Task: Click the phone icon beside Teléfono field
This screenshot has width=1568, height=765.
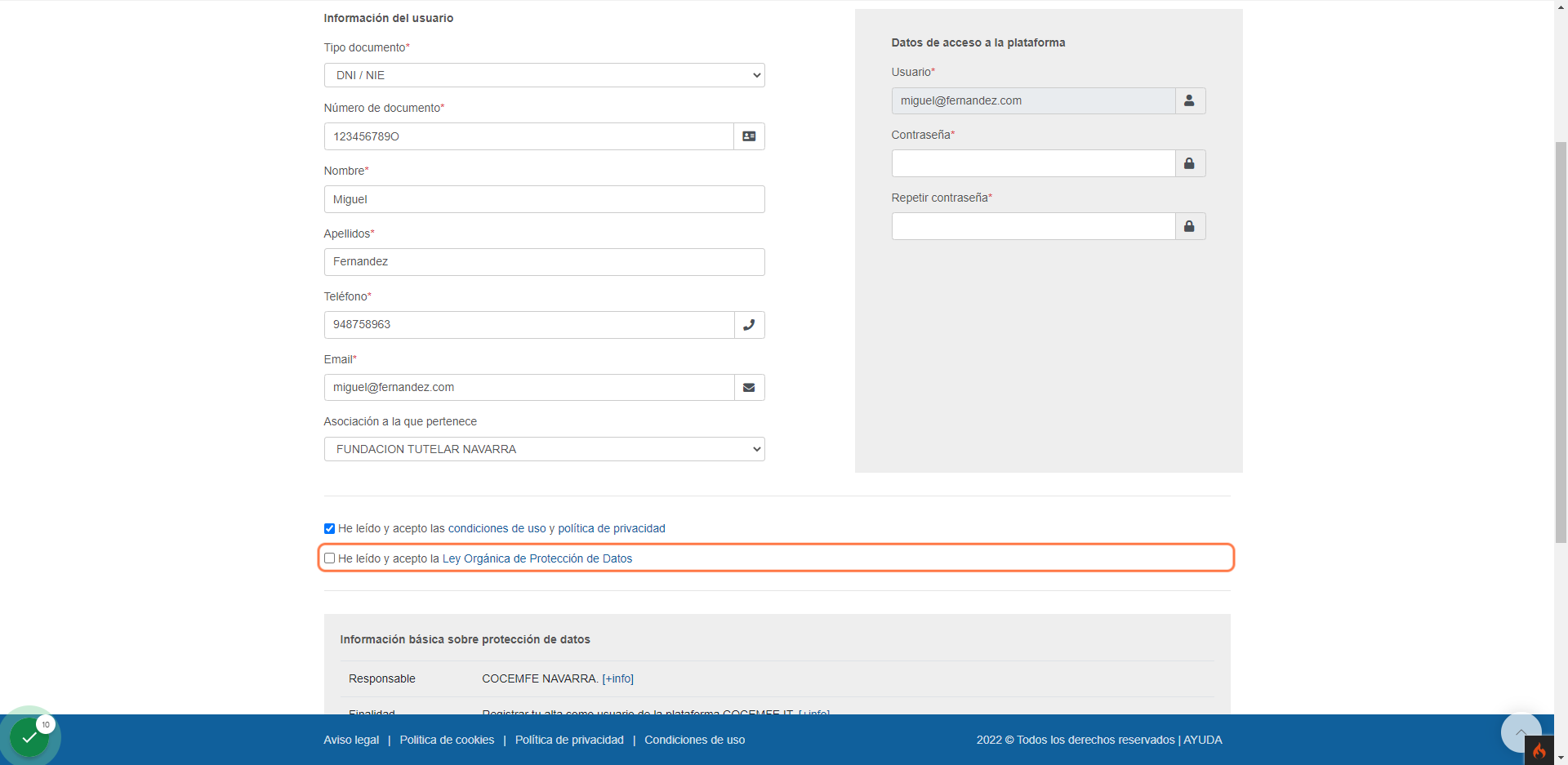Action: pos(749,325)
